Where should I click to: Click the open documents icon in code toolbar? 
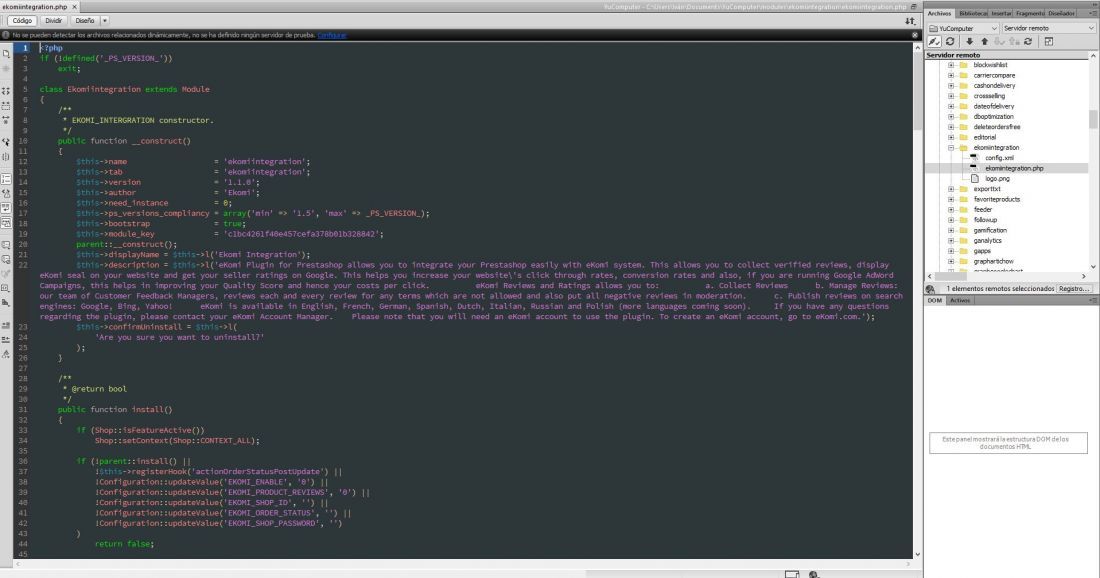click(6, 53)
